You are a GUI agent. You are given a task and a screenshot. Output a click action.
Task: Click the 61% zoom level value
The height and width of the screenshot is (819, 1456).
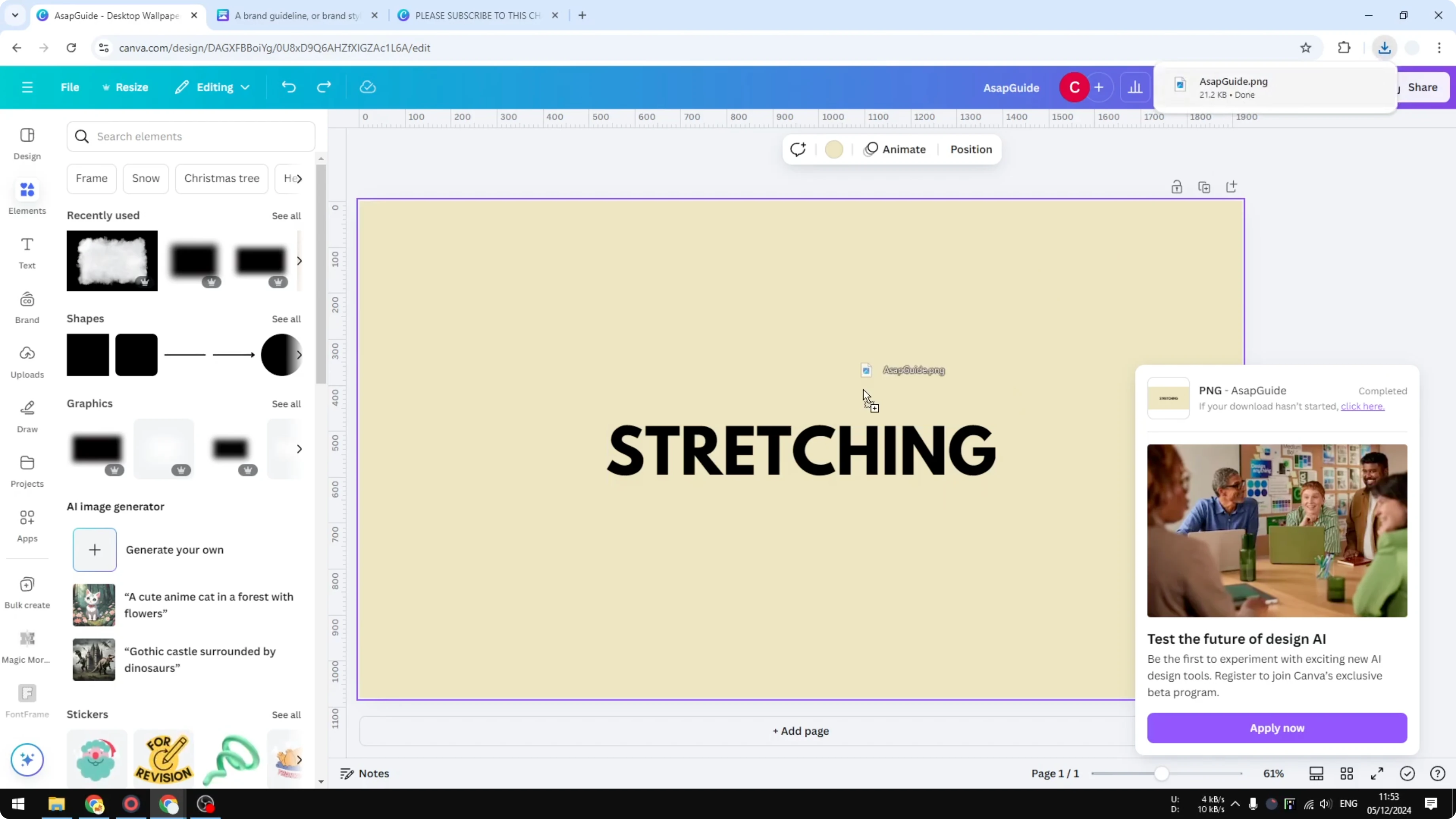point(1274,773)
